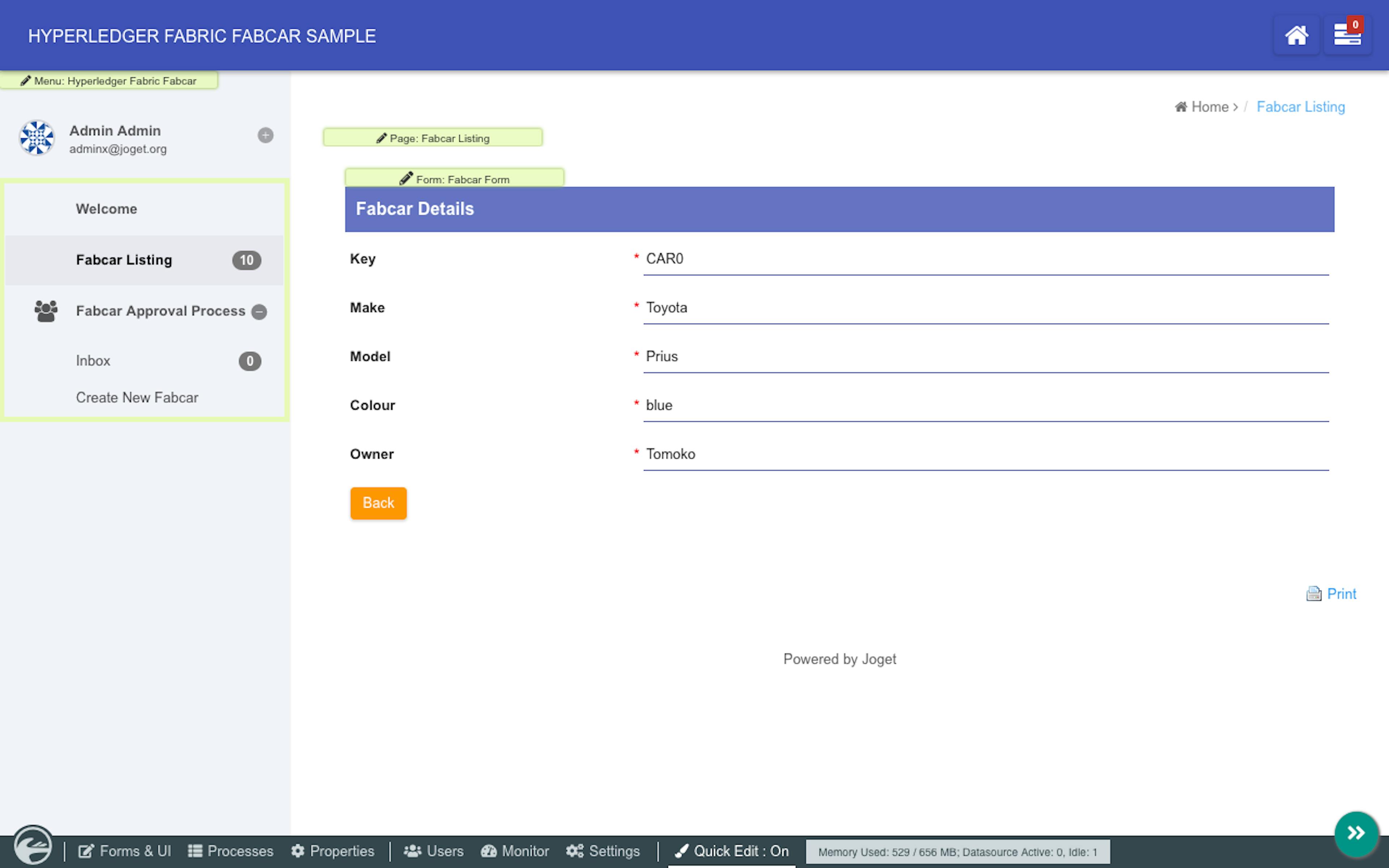Expand the Admin Admin profile plus button
Screen dimensions: 1389x868
pos(265,136)
